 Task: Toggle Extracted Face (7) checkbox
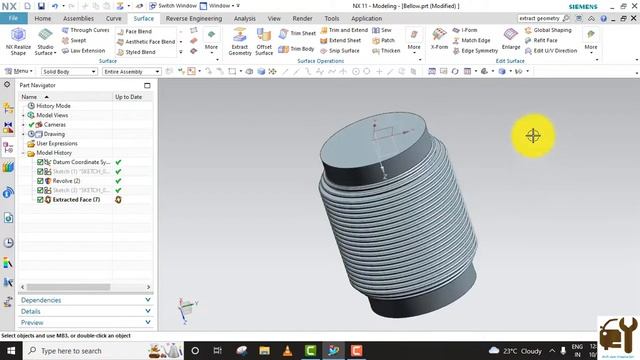[x=40, y=200]
